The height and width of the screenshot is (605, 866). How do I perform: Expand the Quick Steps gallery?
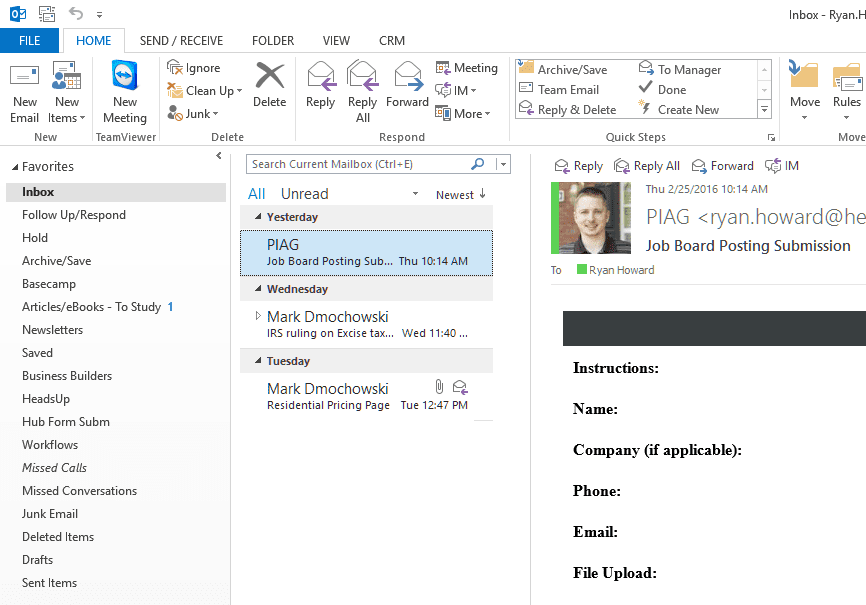[x=764, y=109]
